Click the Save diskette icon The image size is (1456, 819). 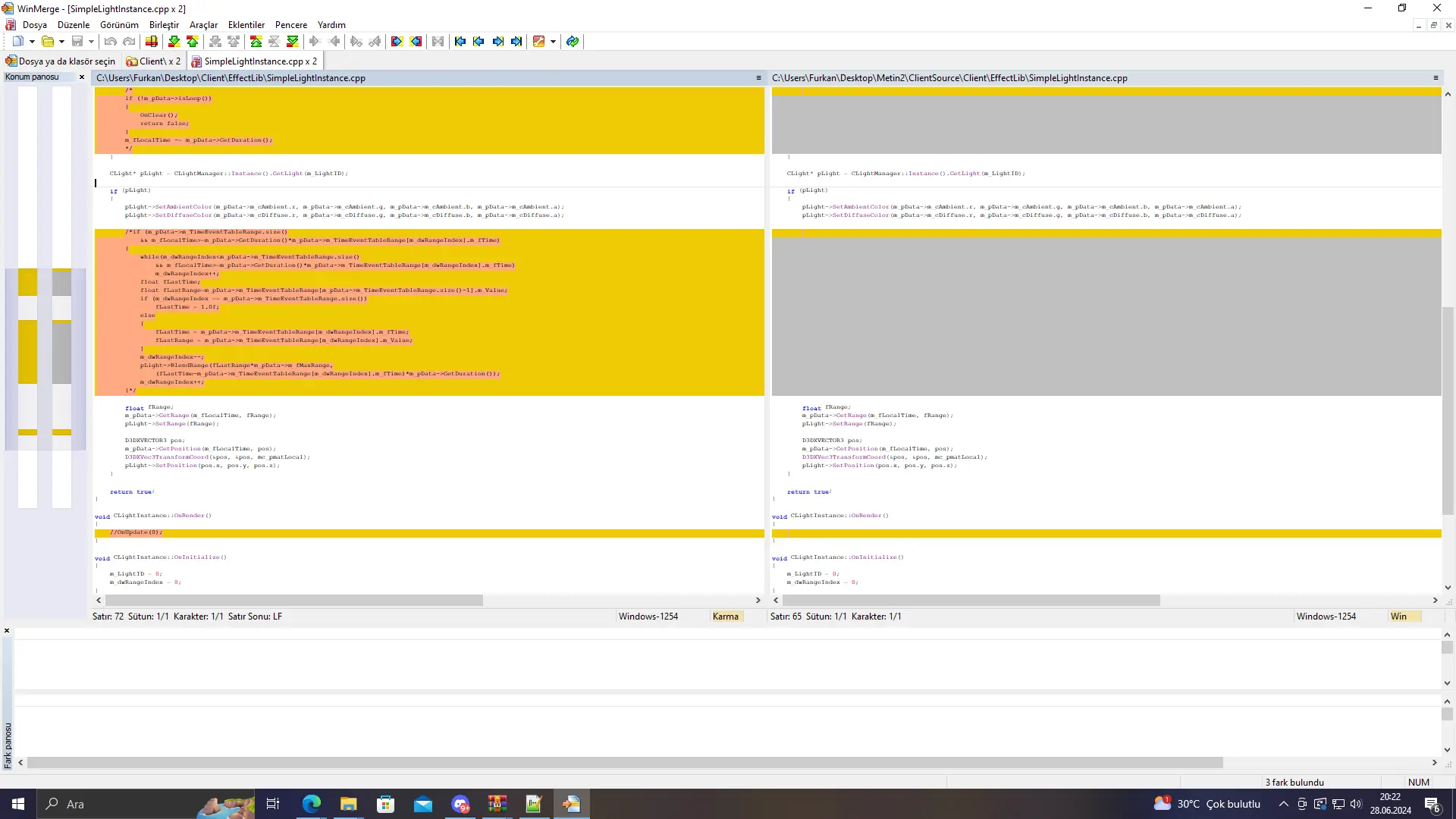pyautogui.click(x=77, y=42)
